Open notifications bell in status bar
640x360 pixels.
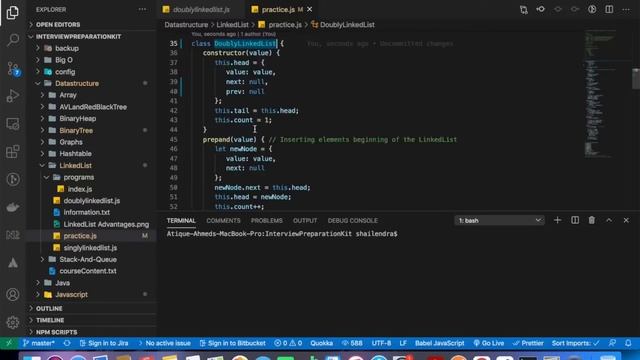628,343
